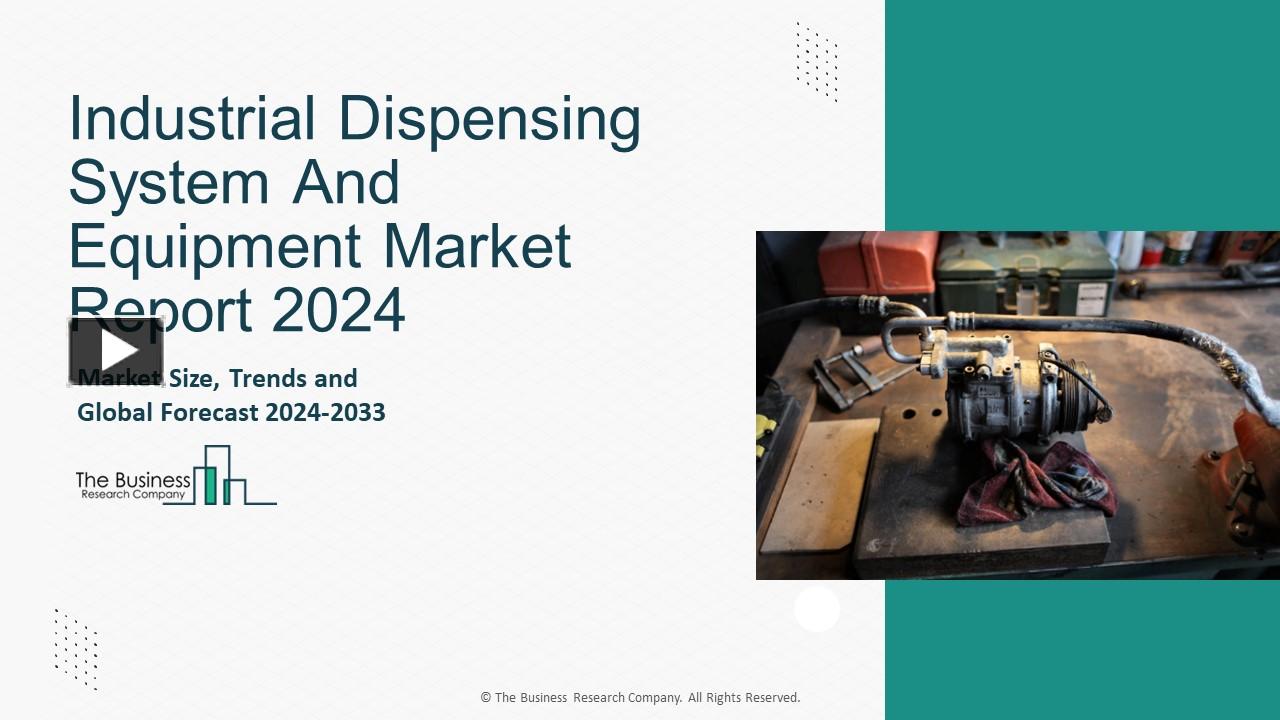Screen dimensions: 1280x720
Task: Click Global Forecast 2024-2033 text
Action: (231, 411)
